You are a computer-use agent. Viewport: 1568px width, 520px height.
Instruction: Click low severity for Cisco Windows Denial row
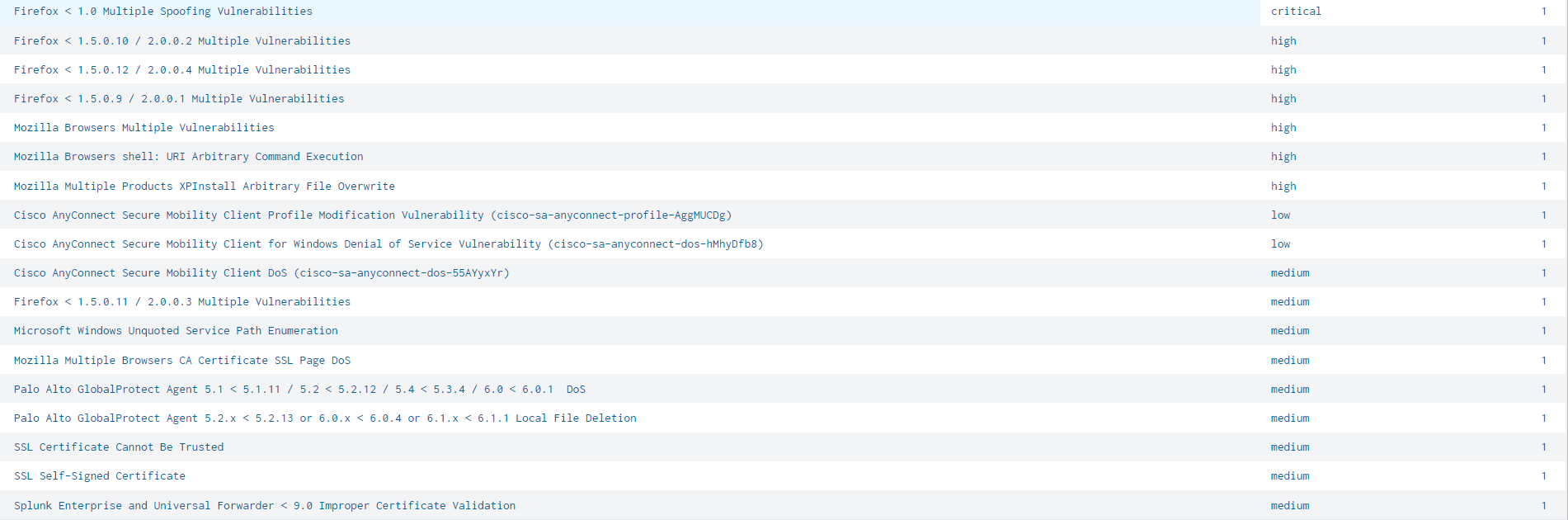pyautogui.click(x=1280, y=243)
